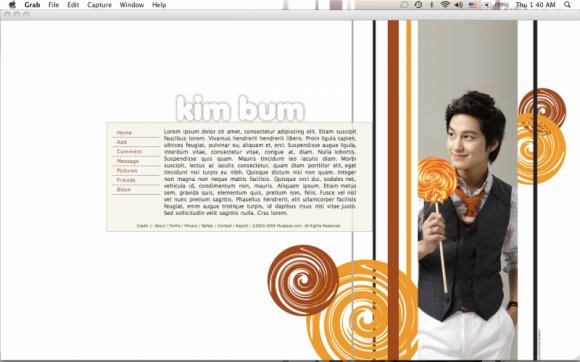The width and height of the screenshot is (580, 362).
Task: Click the Lorem ipsum paragraph text
Action: tap(260, 172)
